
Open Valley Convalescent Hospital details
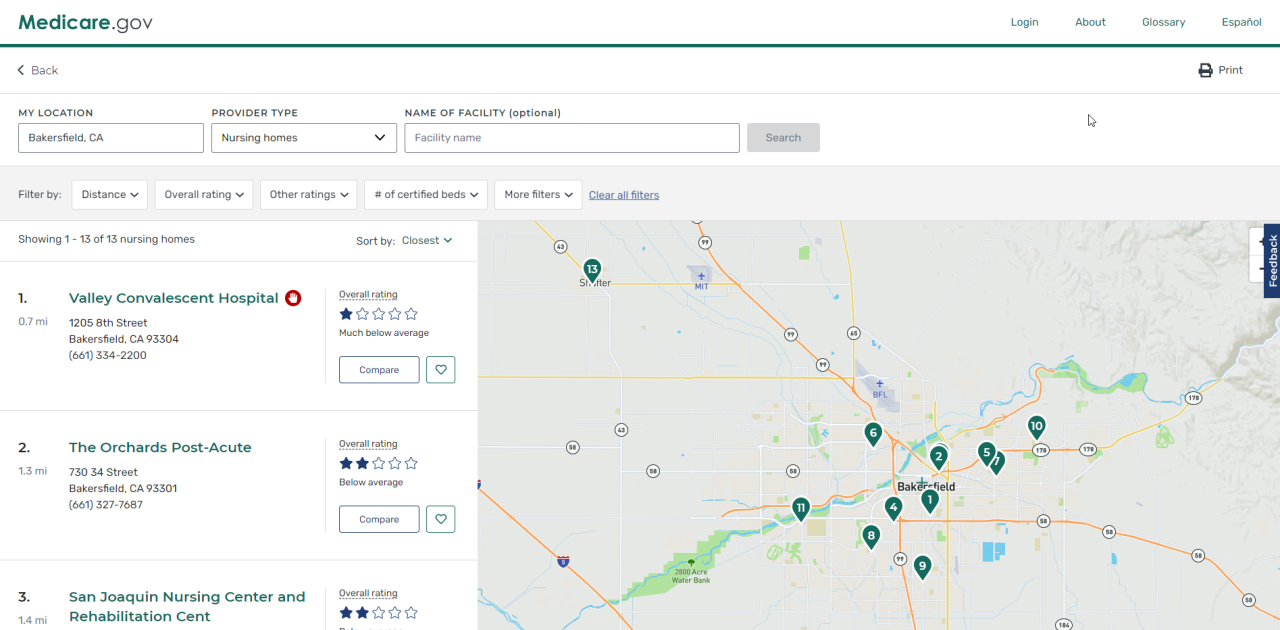tap(174, 298)
